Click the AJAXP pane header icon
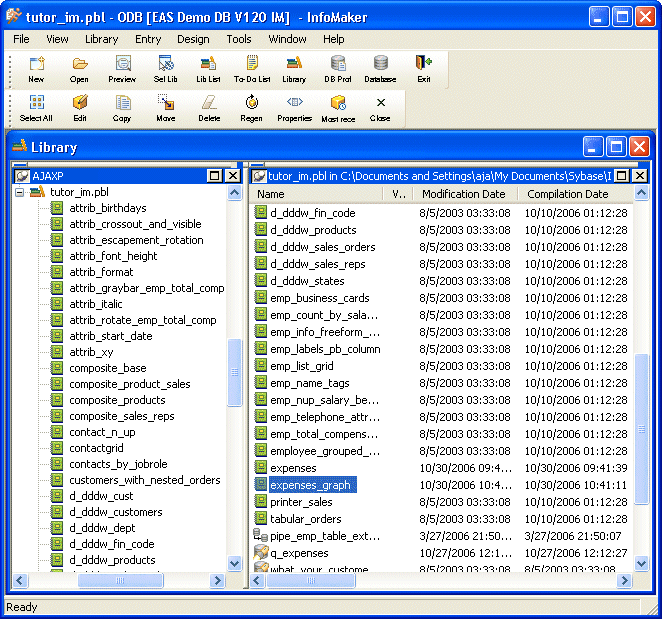The image size is (662, 619). pos(22,176)
